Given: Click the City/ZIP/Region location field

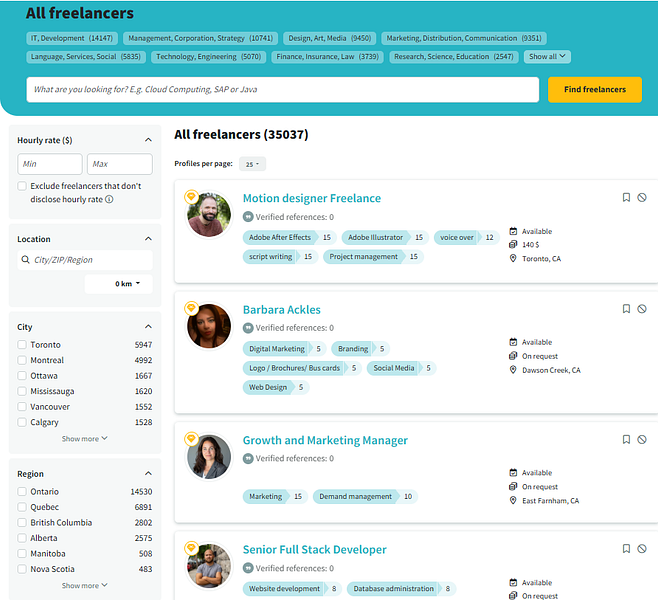Looking at the screenshot, I should point(85,260).
